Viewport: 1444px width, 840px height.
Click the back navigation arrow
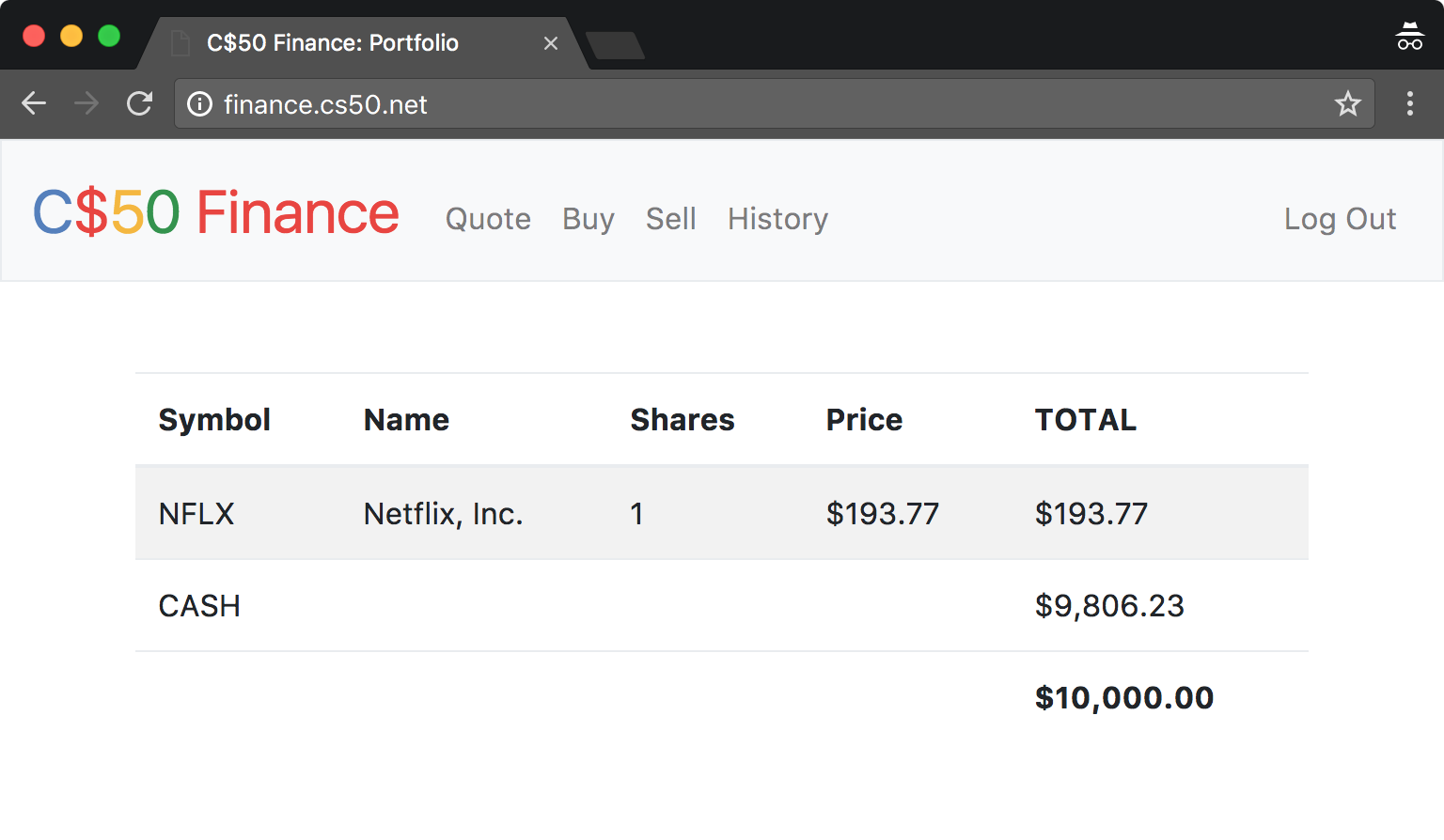34,103
